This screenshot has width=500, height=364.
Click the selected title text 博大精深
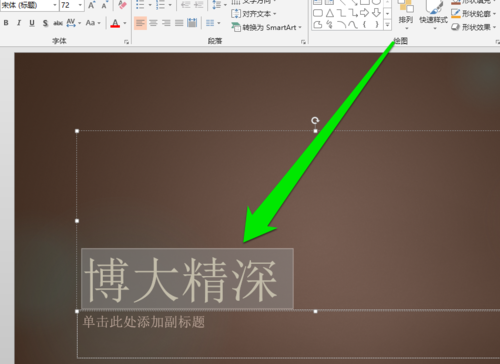pos(181,280)
